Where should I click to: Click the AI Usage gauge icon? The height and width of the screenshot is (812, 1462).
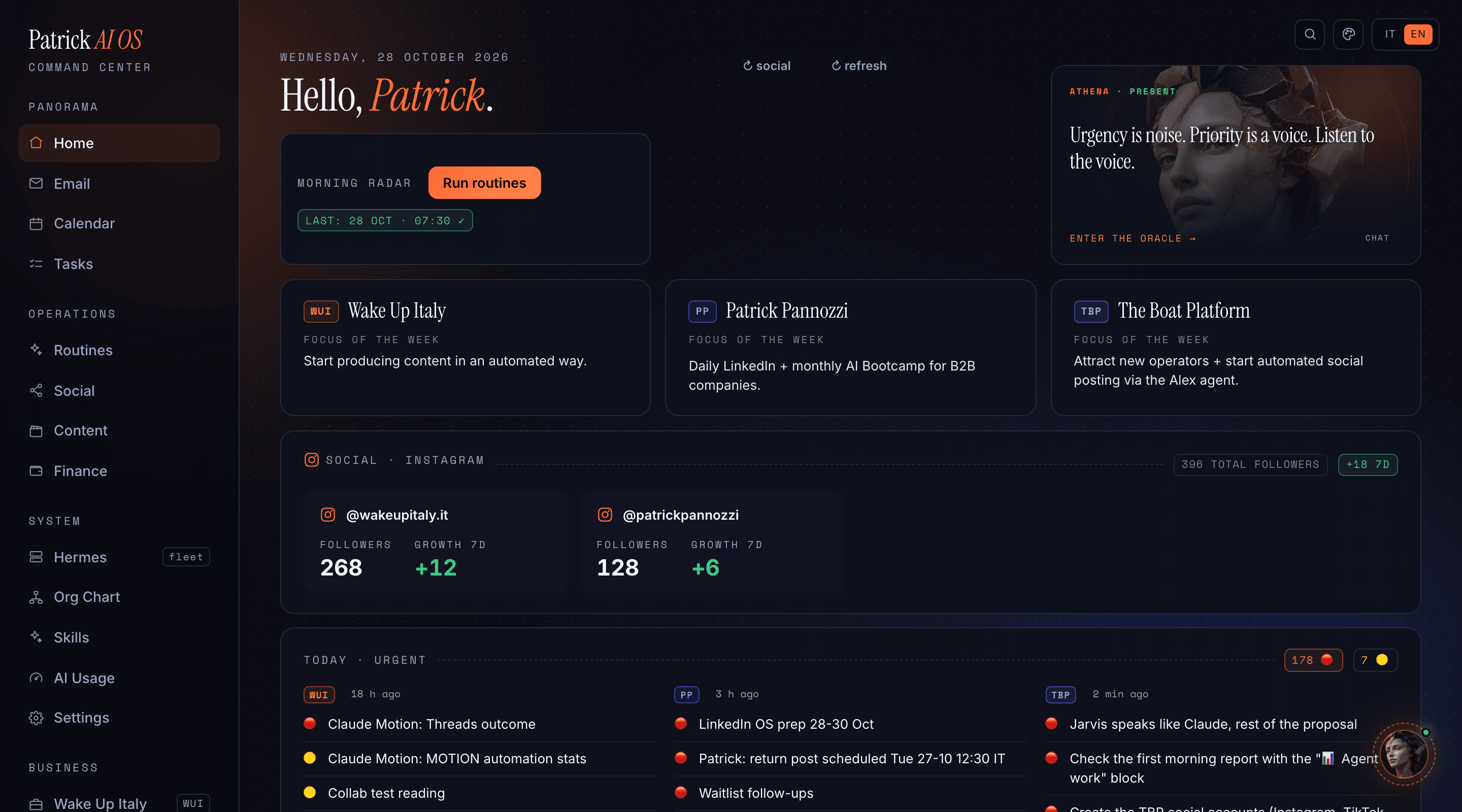pos(37,678)
